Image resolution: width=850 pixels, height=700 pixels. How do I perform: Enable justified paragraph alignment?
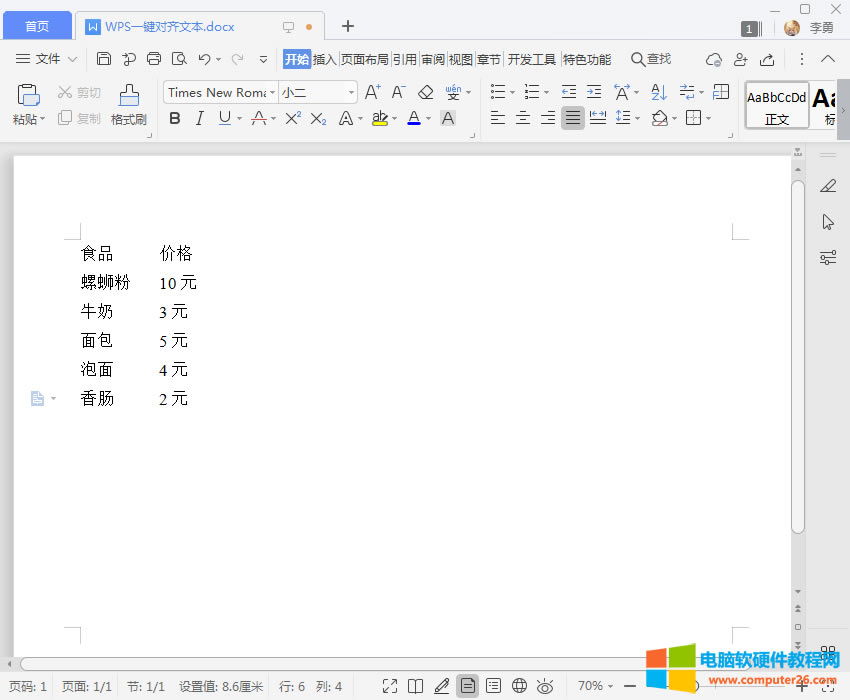(x=572, y=118)
